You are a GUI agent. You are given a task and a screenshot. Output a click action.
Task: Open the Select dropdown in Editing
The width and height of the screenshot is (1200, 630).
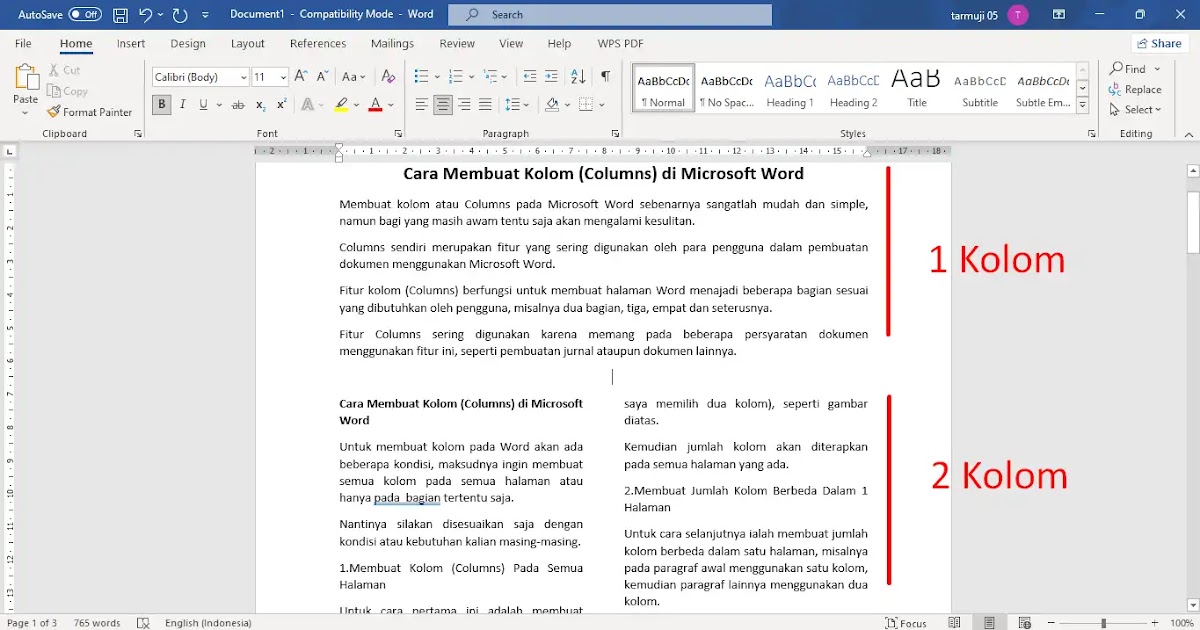1135,110
